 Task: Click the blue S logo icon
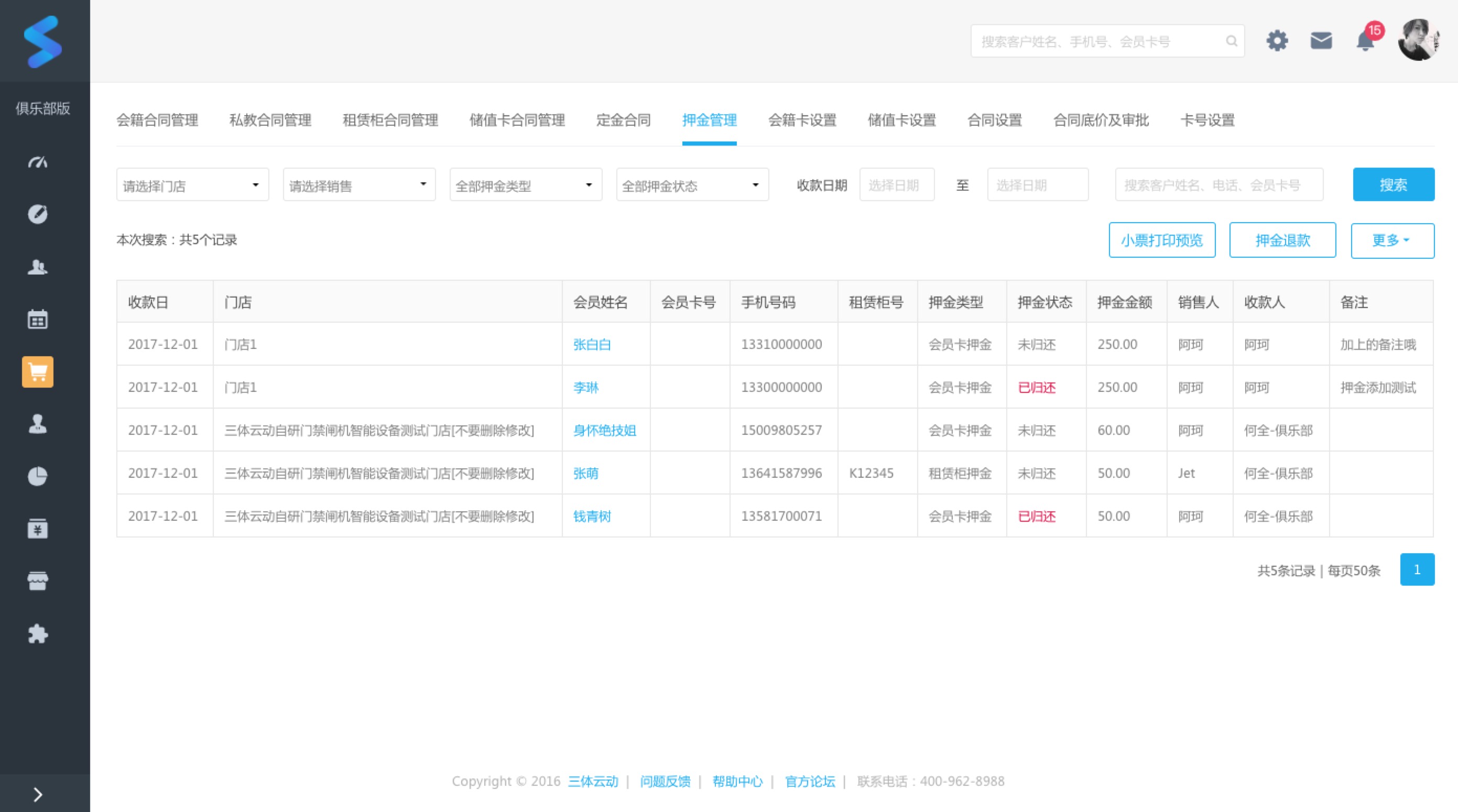click(42, 41)
